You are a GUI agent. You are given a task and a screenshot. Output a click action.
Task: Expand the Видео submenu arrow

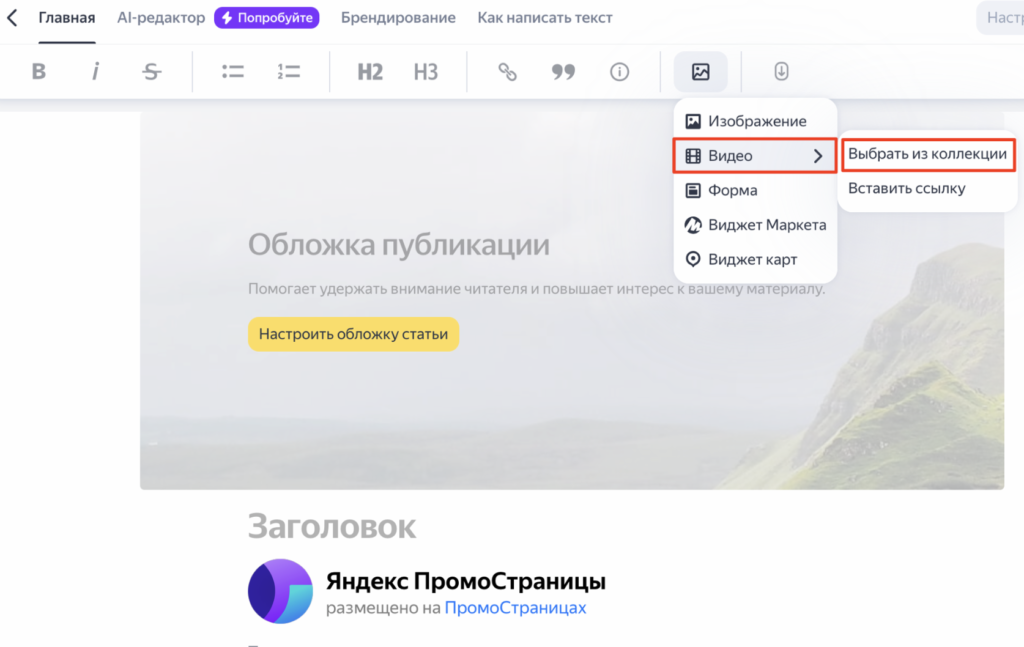point(820,155)
